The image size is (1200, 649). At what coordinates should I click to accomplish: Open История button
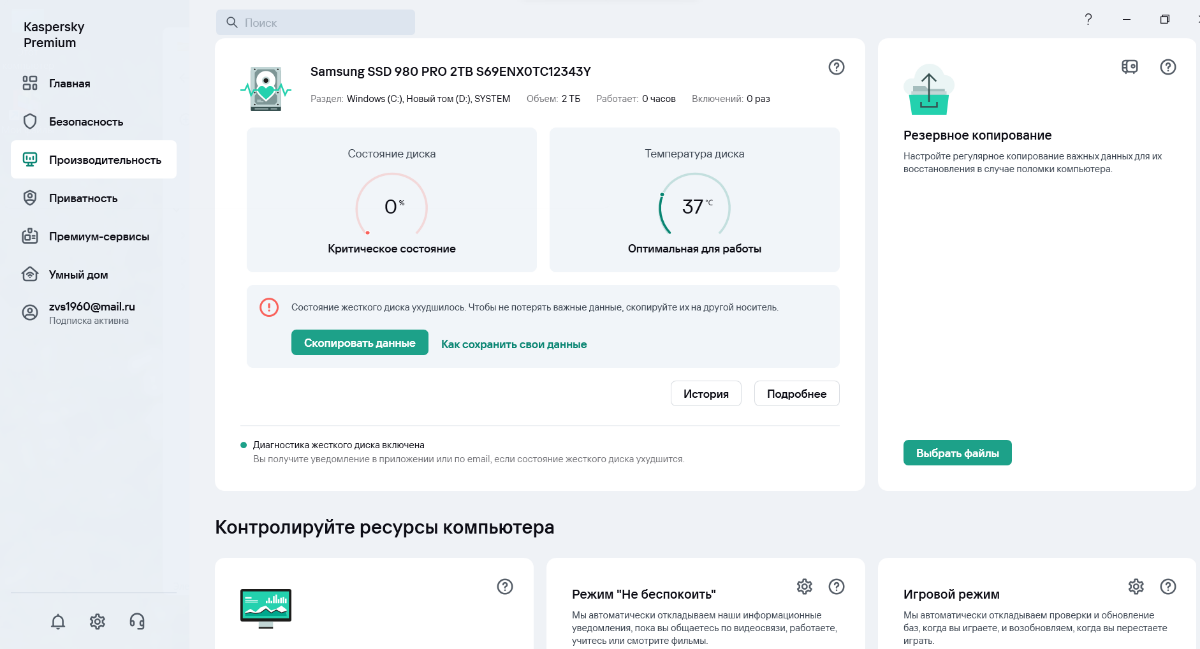point(706,394)
